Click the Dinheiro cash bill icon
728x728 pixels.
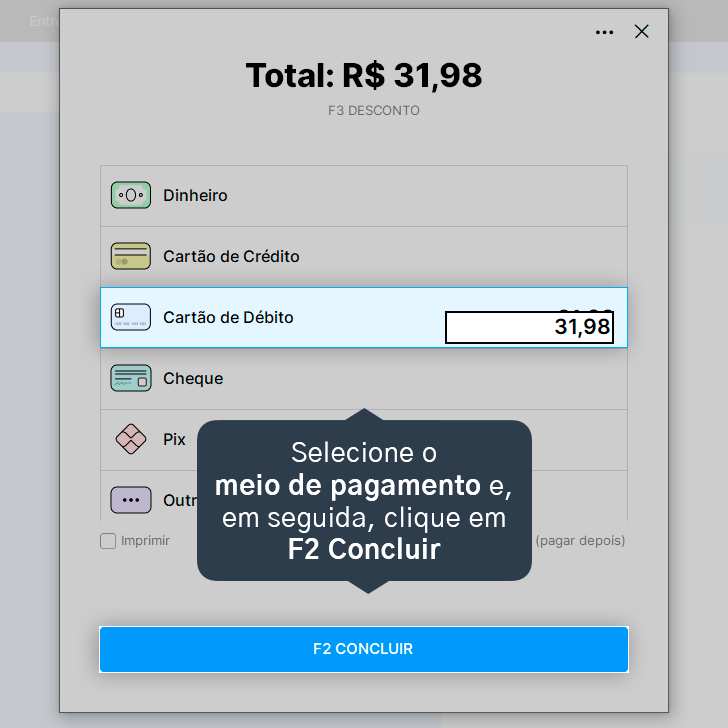pos(130,195)
